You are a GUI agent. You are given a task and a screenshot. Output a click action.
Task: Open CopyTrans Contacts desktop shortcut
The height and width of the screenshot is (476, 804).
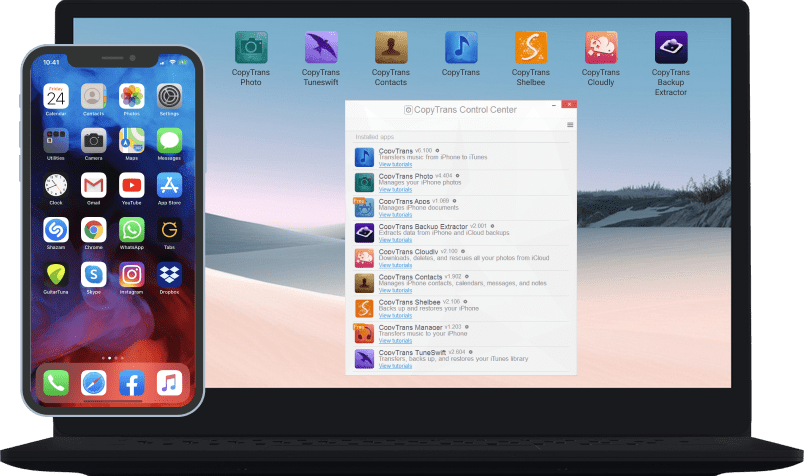tap(391, 48)
